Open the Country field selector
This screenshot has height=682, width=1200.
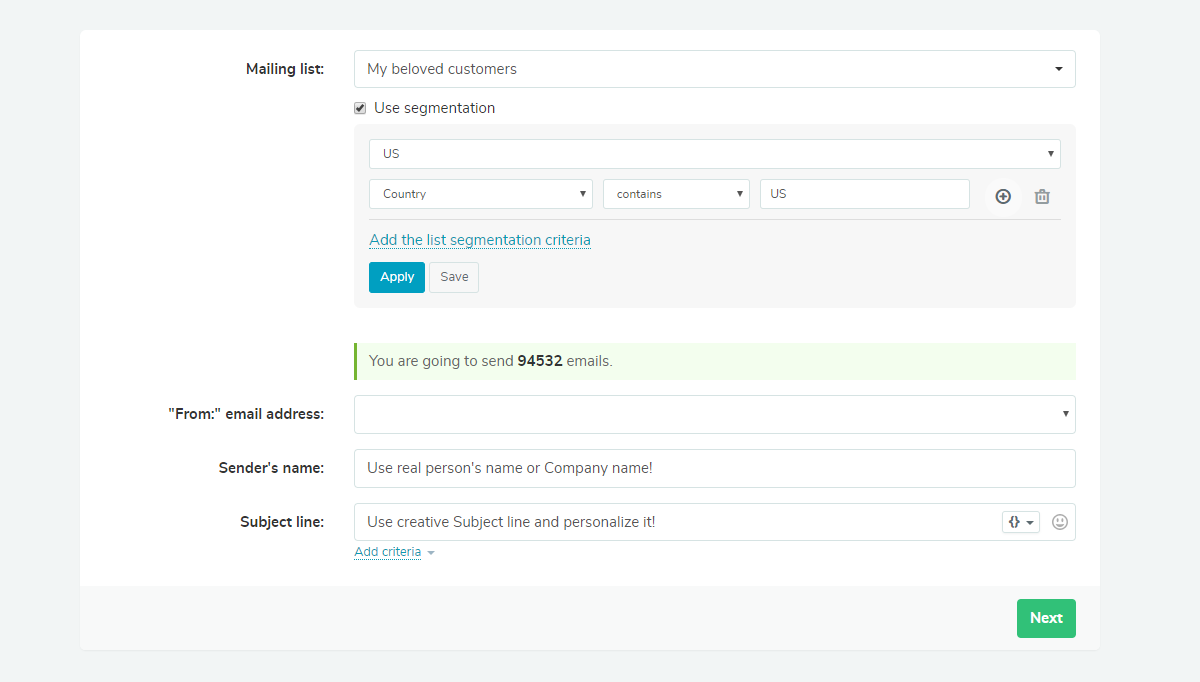pos(480,194)
